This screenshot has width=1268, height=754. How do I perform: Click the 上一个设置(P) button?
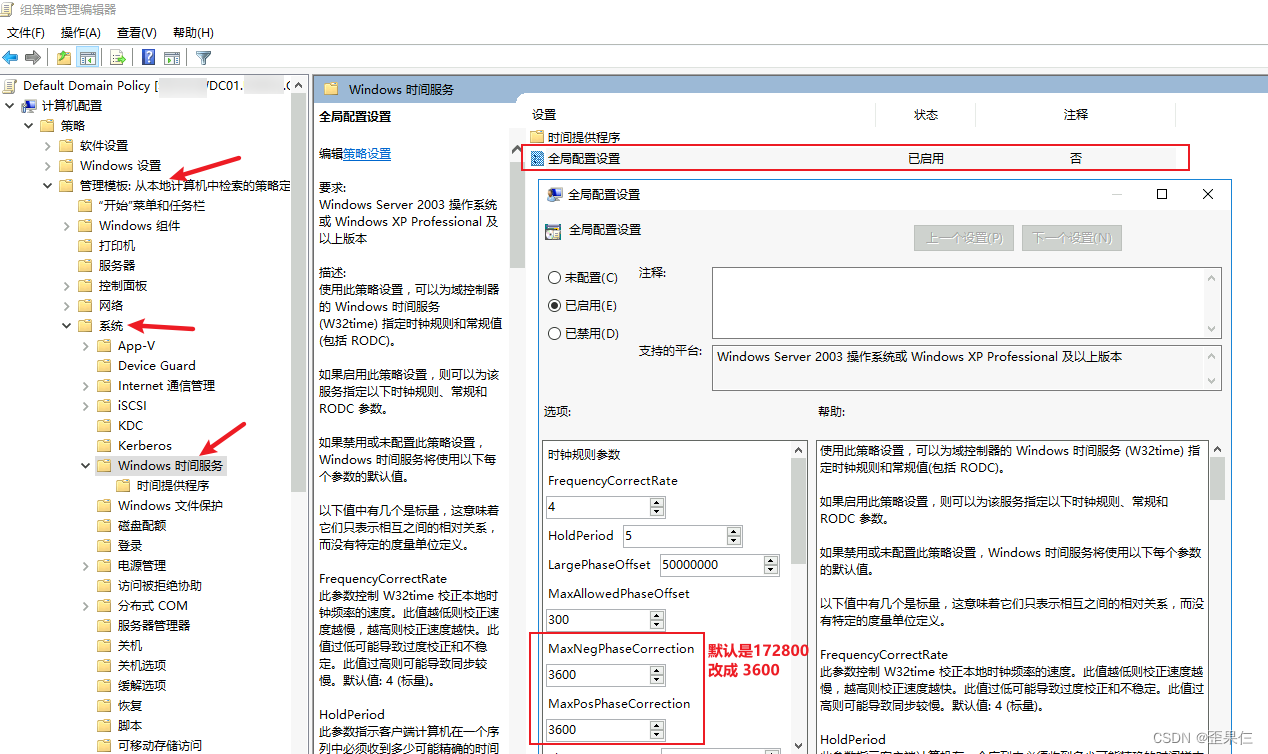(x=964, y=238)
